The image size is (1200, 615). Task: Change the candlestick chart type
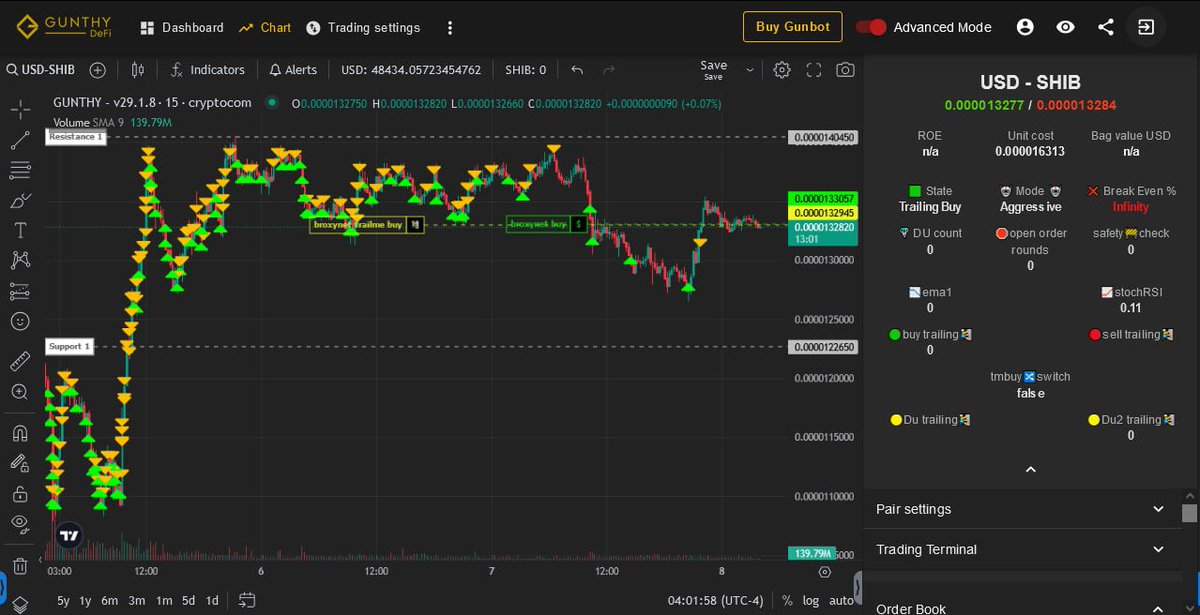point(138,70)
